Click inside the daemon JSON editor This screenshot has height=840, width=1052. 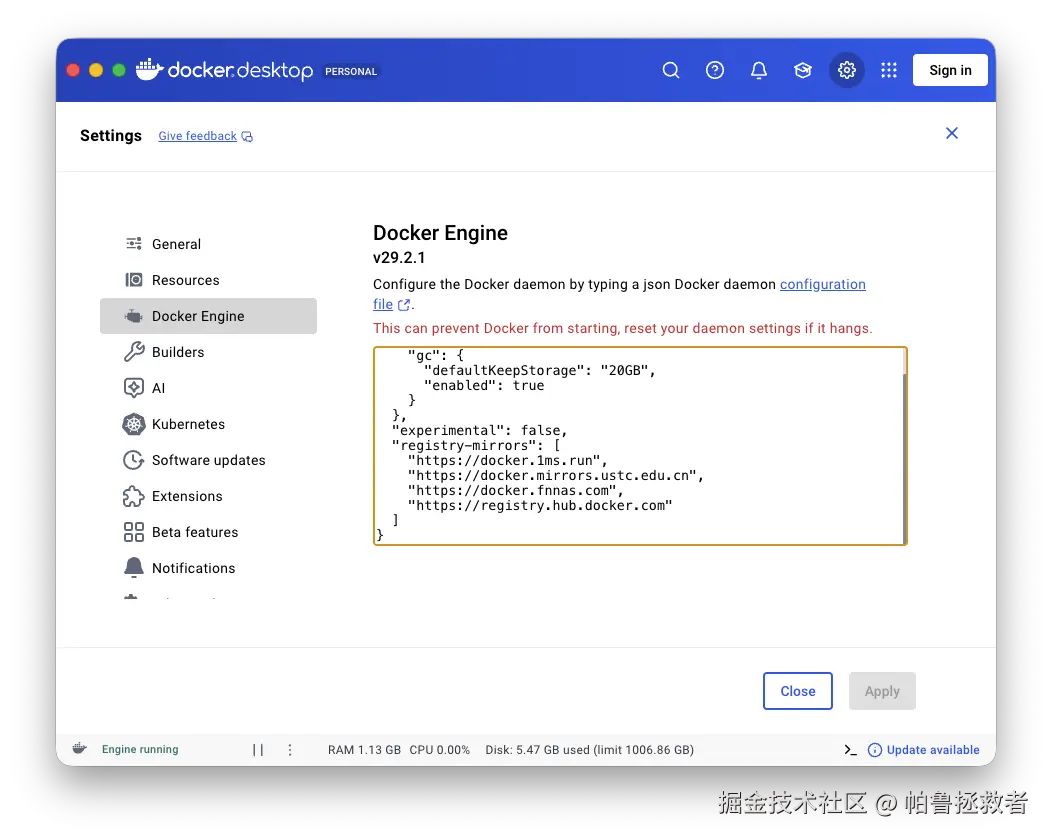coord(640,446)
